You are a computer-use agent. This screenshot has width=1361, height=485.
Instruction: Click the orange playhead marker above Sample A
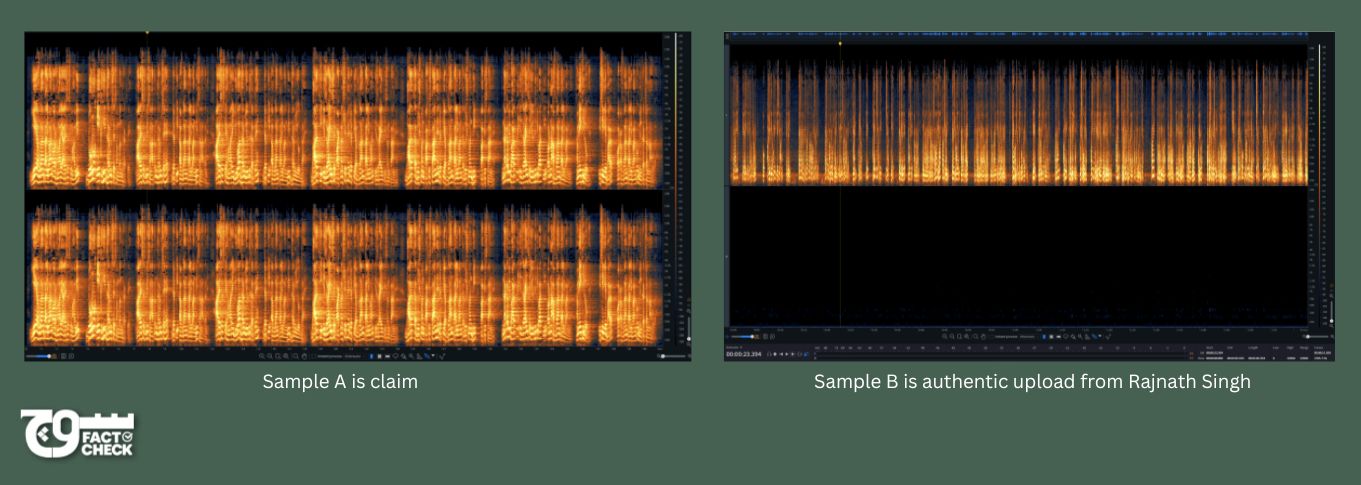[x=147, y=32]
